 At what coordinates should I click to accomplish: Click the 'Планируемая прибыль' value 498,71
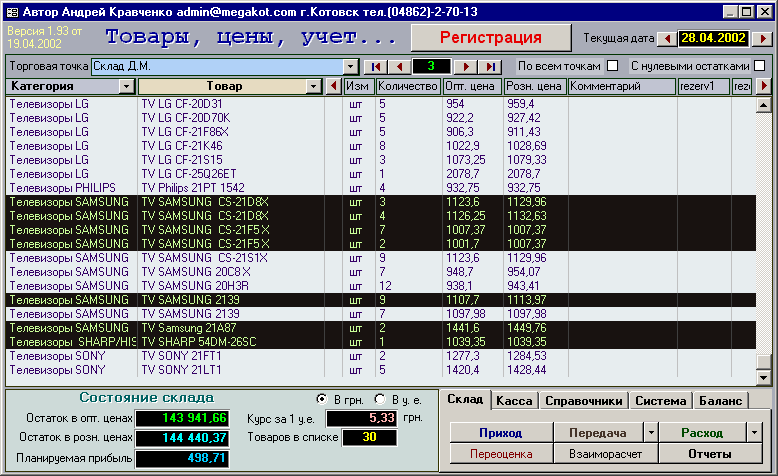coord(182,458)
